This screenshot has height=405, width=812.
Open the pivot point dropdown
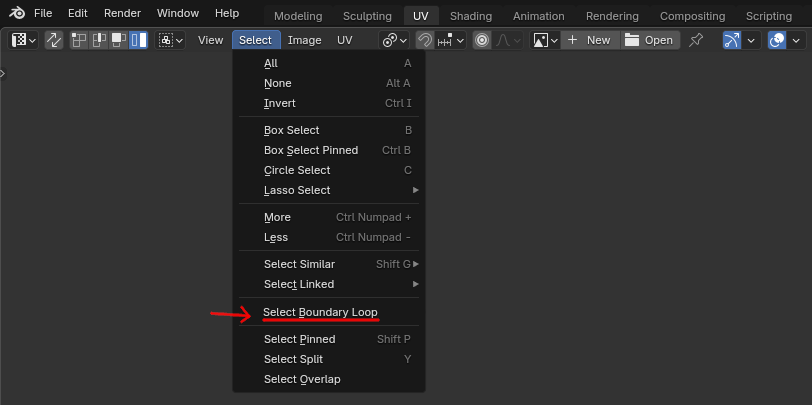(x=394, y=40)
